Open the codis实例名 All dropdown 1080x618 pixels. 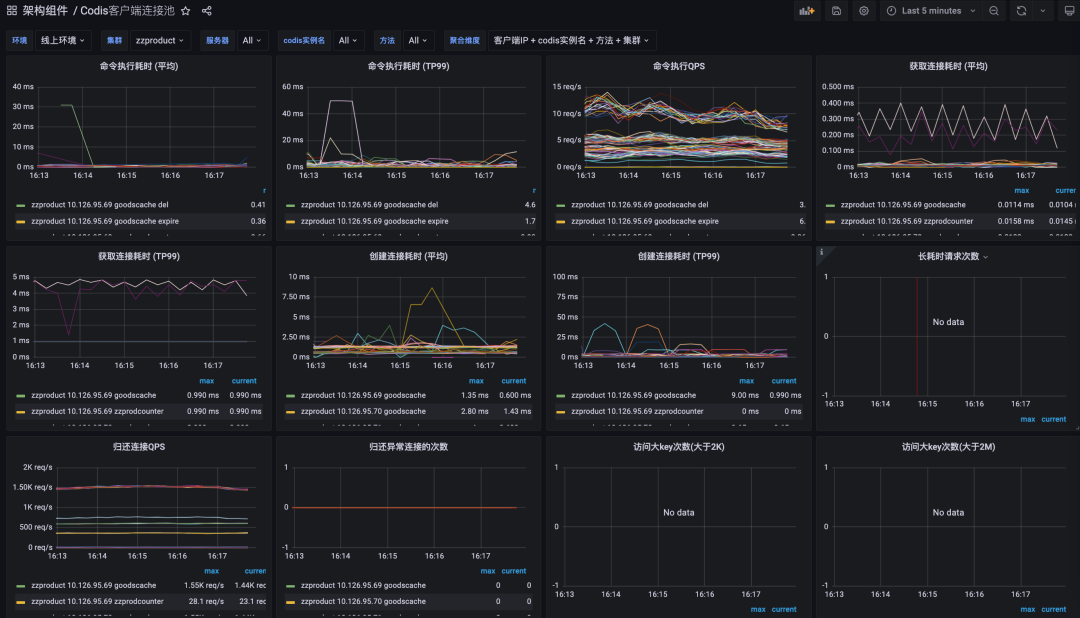pyautogui.click(x=348, y=41)
